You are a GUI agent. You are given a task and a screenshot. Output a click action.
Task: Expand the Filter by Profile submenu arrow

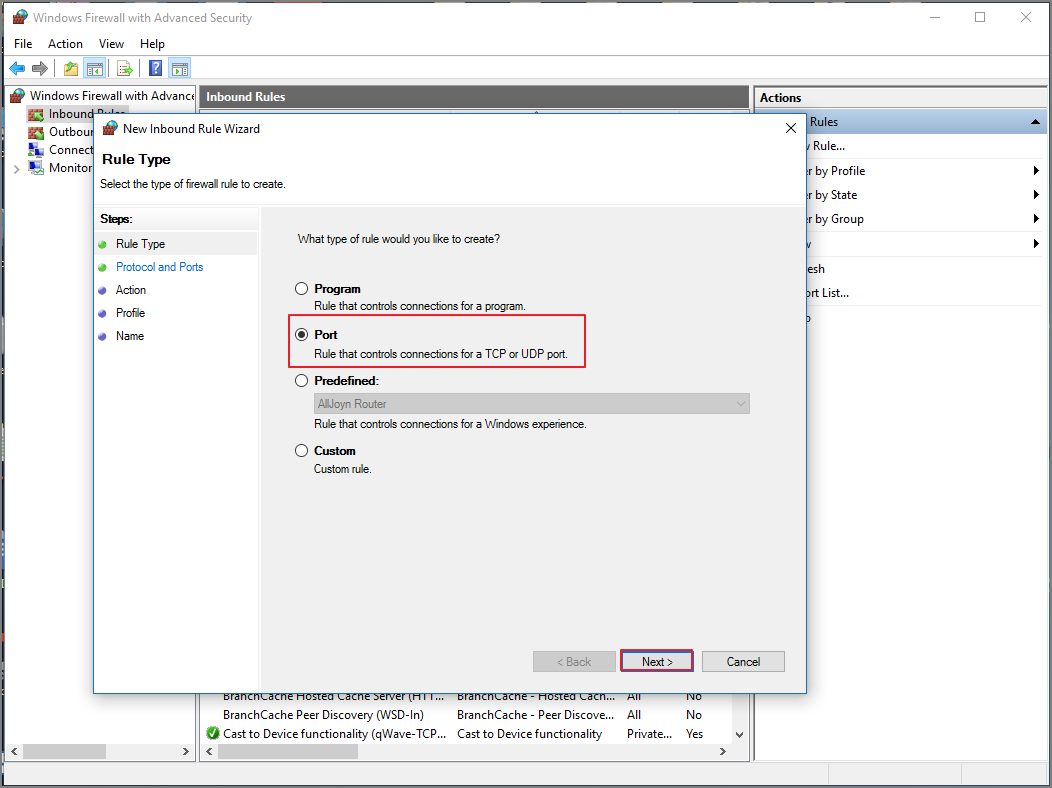tap(1036, 171)
